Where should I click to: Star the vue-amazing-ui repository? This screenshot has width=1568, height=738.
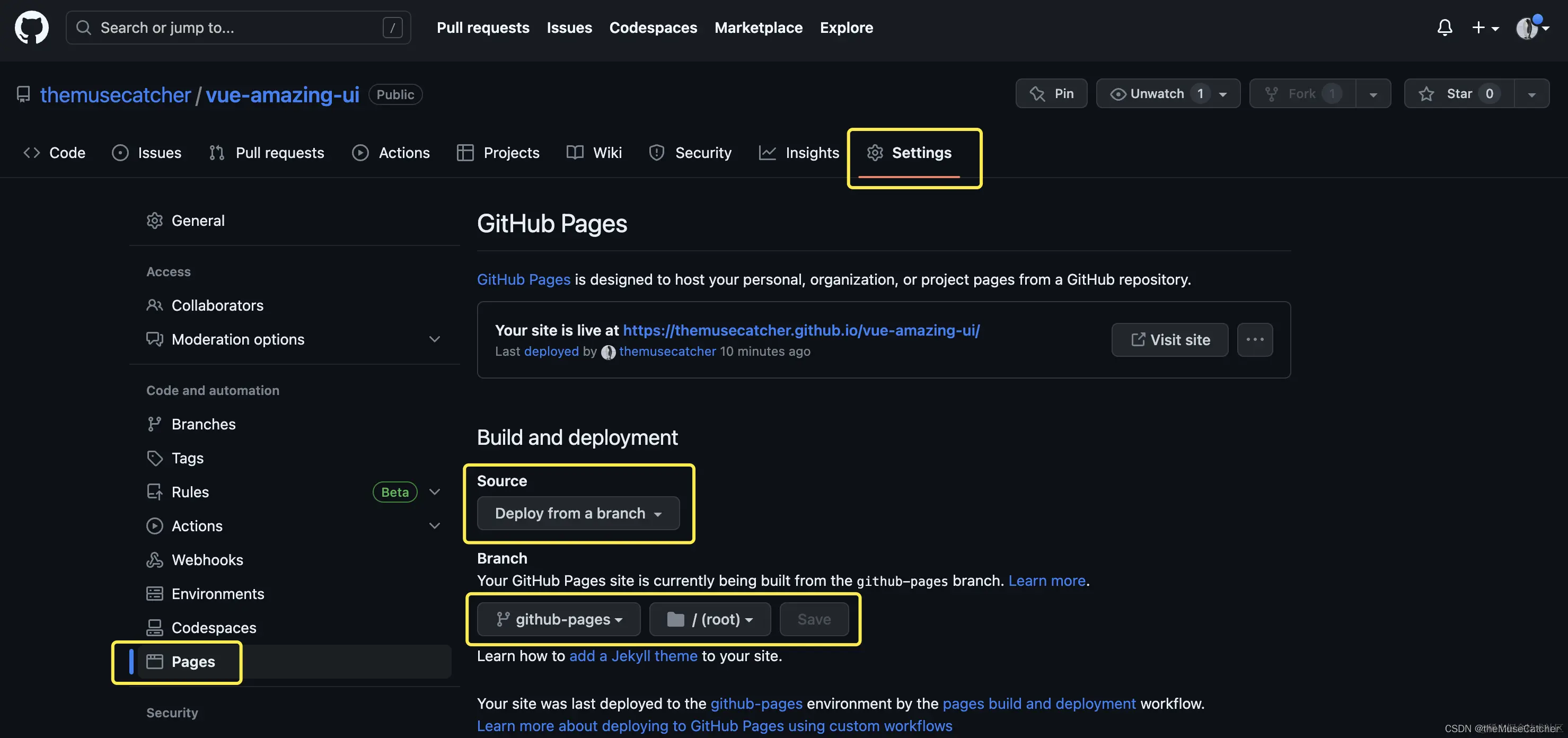pyautogui.click(x=1458, y=94)
